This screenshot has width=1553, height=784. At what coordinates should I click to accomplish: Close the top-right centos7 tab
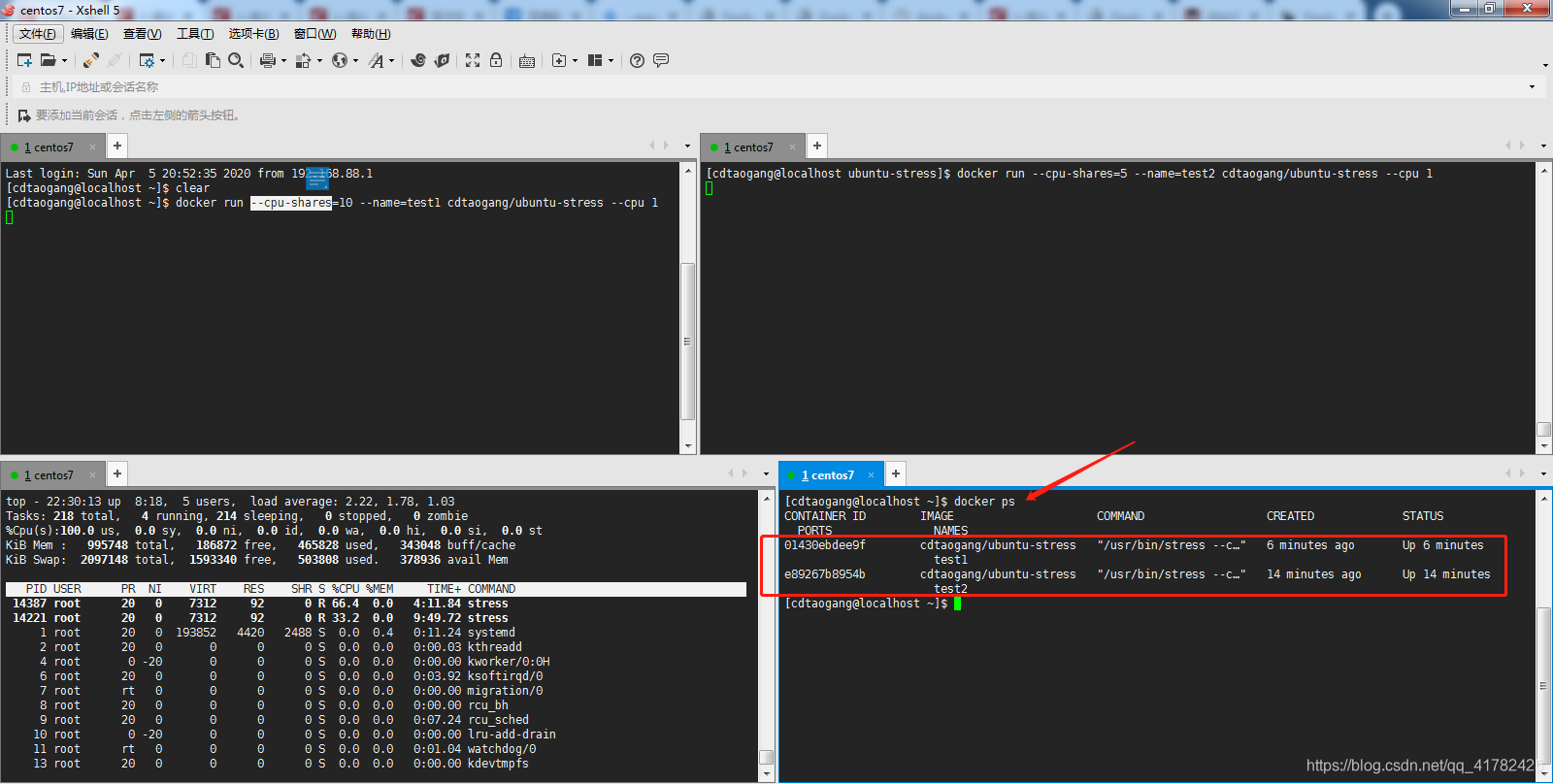pyautogui.click(x=793, y=147)
